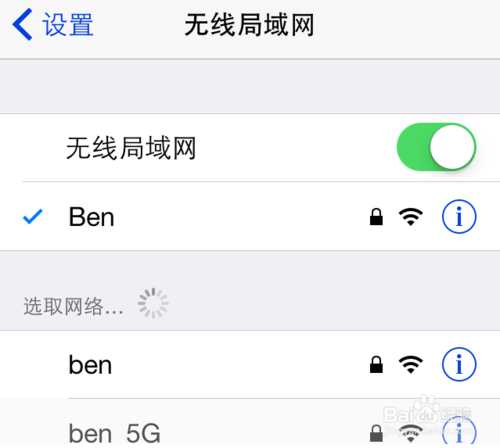Open info for connected Ben network
The height and width of the screenshot is (448, 500).
pyautogui.click(x=459, y=217)
